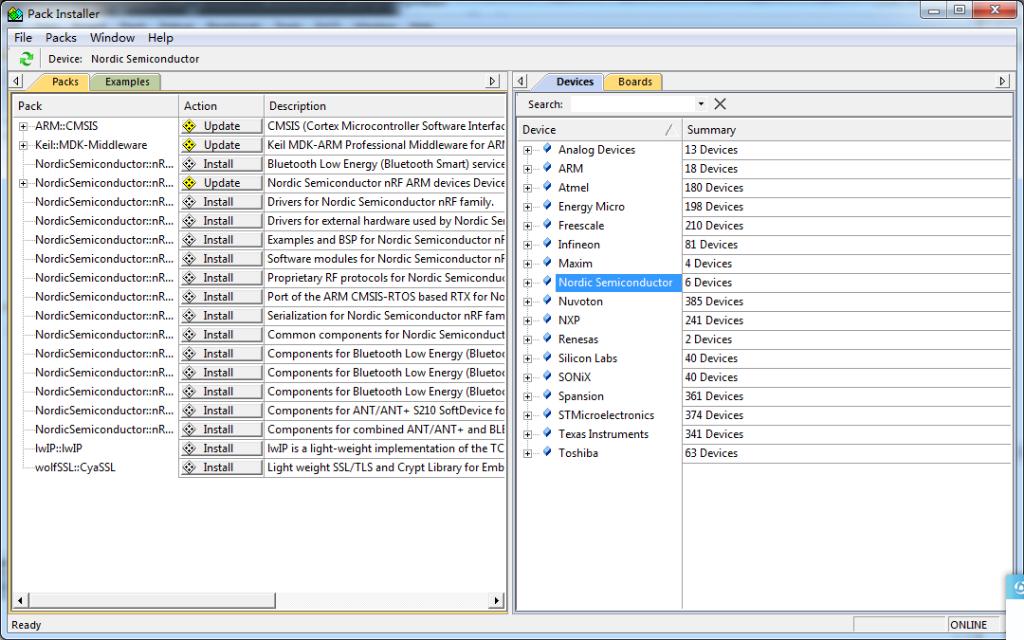The width and height of the screenshot is (1024, 640).
Task: Expand the Analog Devices vendor node
Action: click(x=528, y=150)
